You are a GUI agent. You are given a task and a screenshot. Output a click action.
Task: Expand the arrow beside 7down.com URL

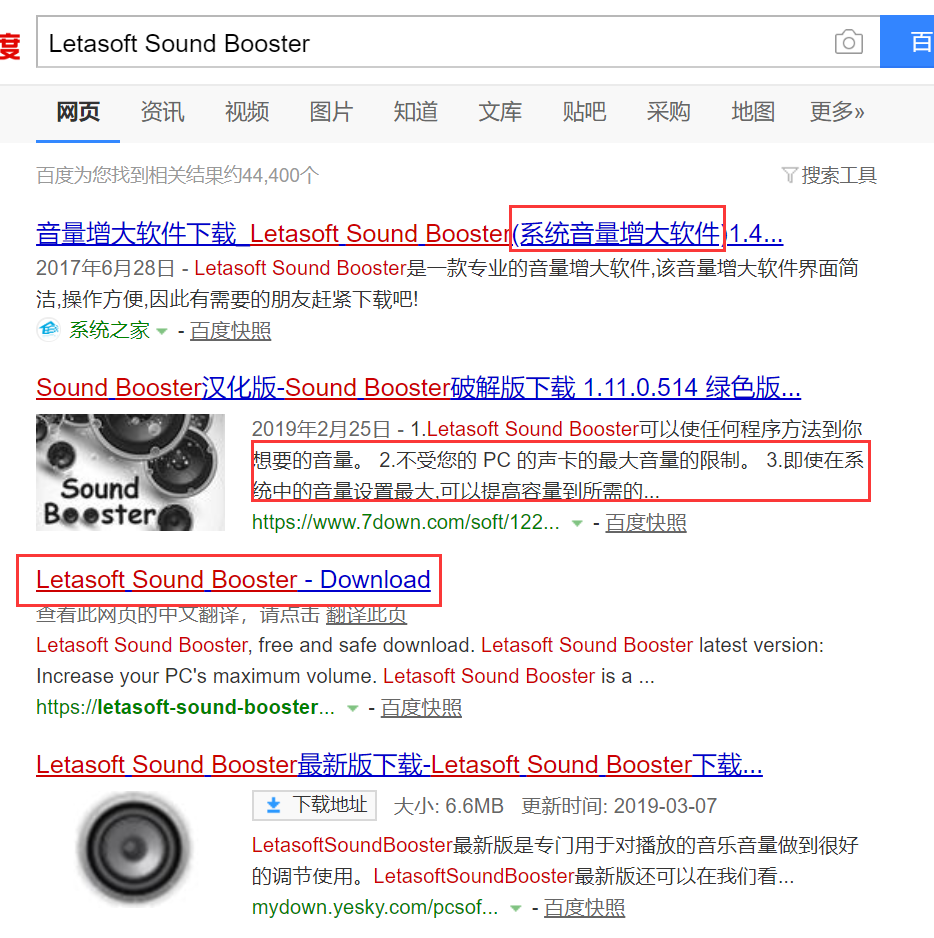click(x=577, y=523)
